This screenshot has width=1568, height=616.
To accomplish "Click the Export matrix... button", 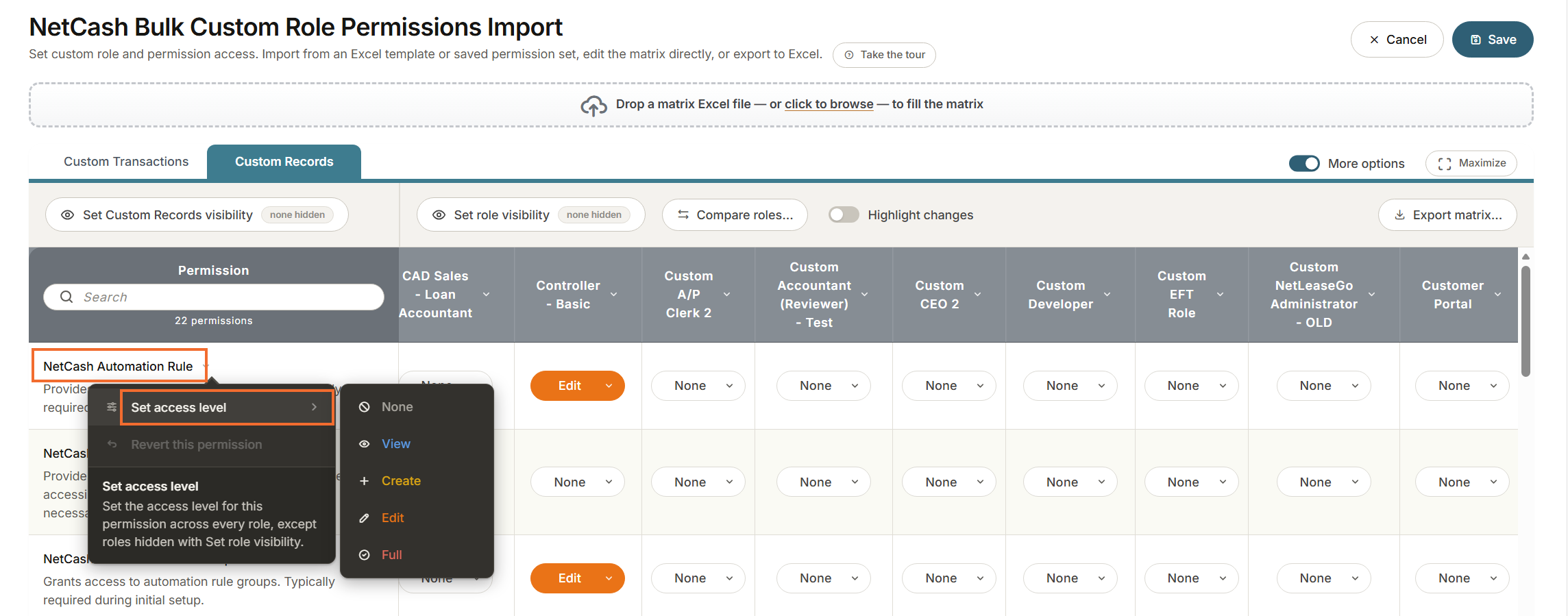I will click(1447, 215).
